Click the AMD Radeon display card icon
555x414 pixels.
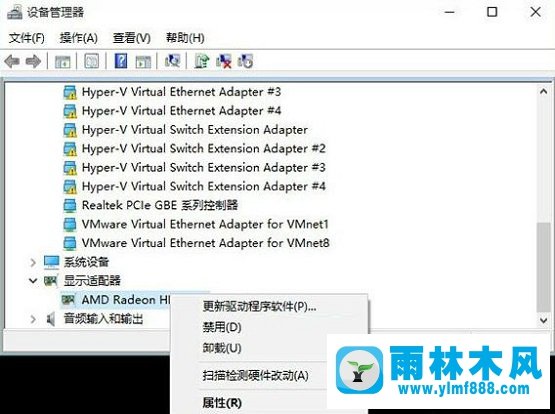pos(68,300)
